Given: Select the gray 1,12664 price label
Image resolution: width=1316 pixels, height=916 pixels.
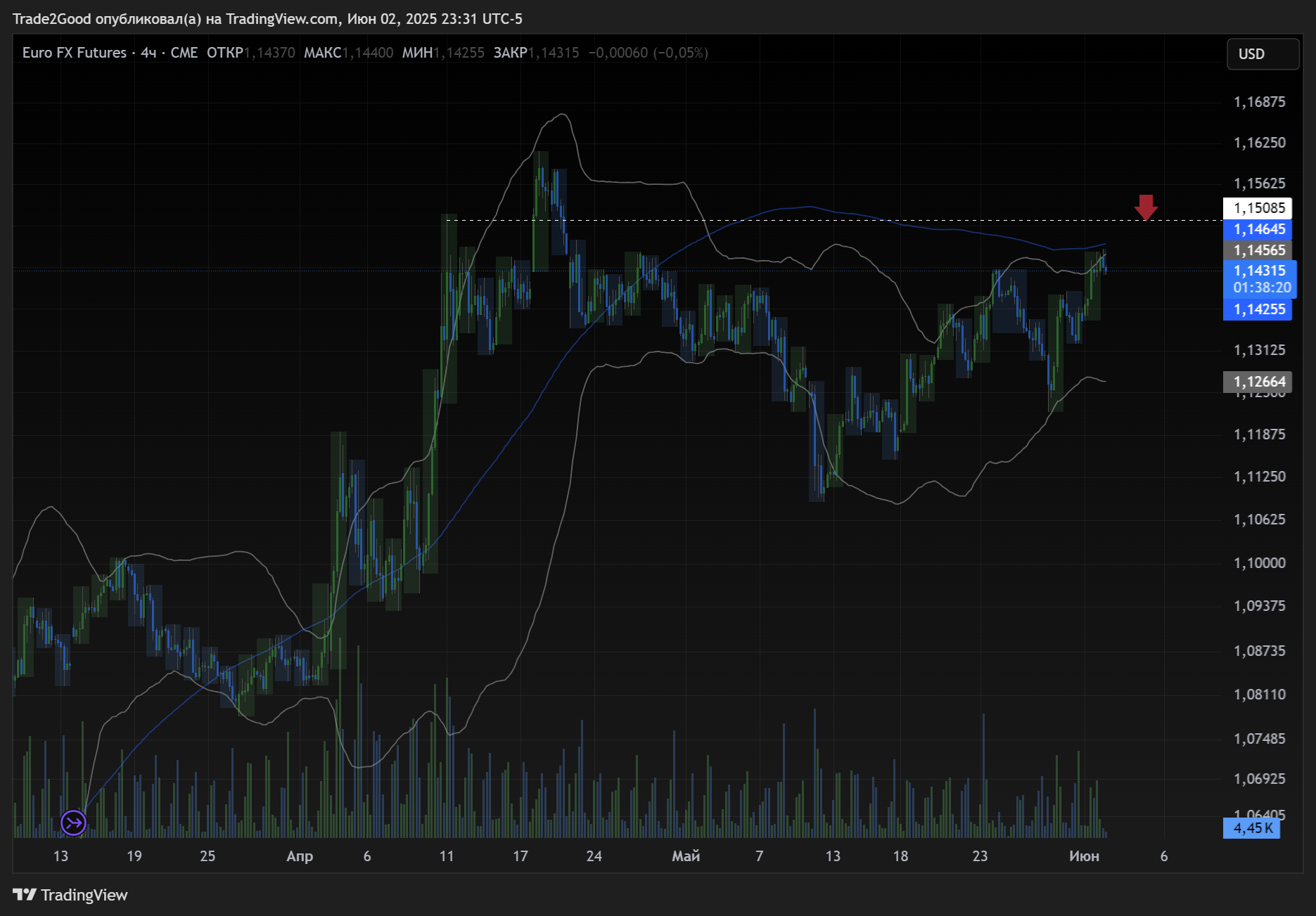Looking at the screenshot, I should [x=1258, y=382].
